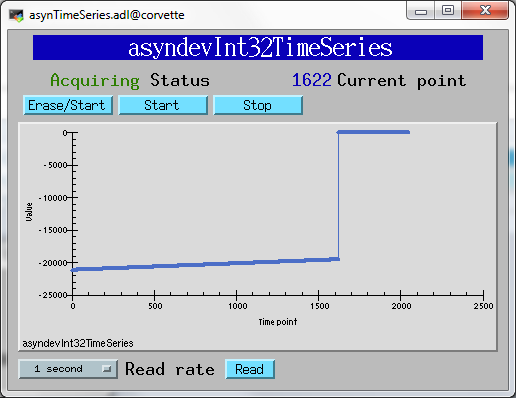This screenshot has height=398, width=516.
Task: Click the Current point label
Action: (x=402, y=81)
